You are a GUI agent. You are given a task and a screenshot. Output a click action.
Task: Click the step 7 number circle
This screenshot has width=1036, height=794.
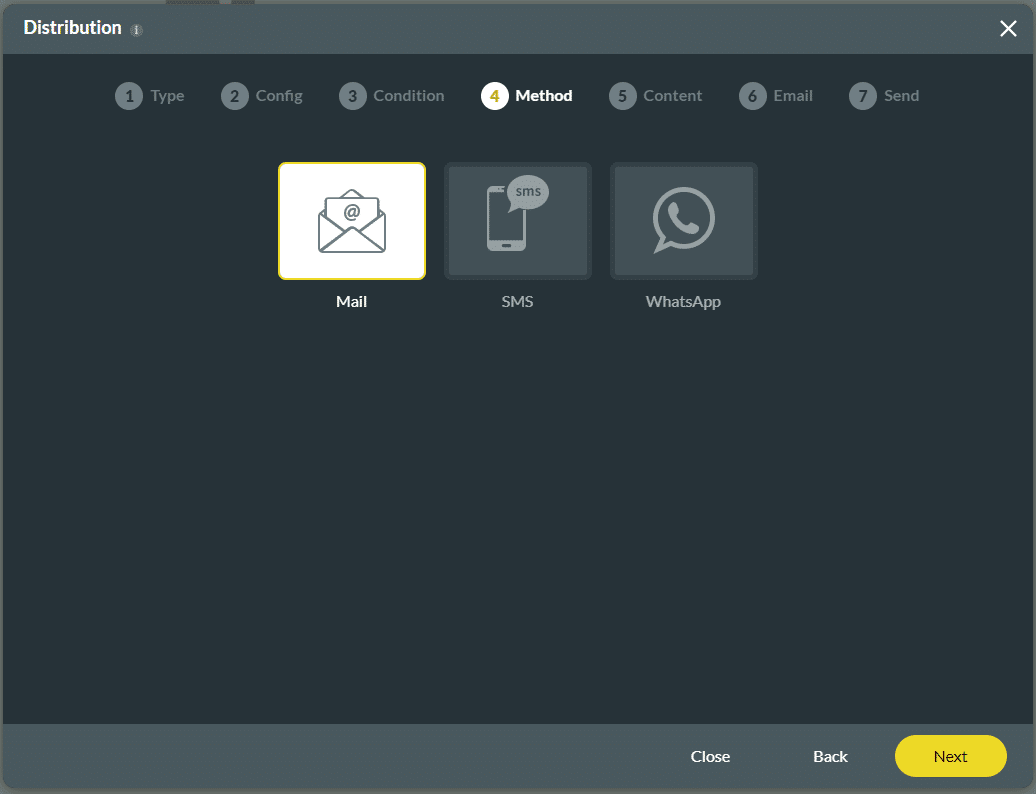862,96
